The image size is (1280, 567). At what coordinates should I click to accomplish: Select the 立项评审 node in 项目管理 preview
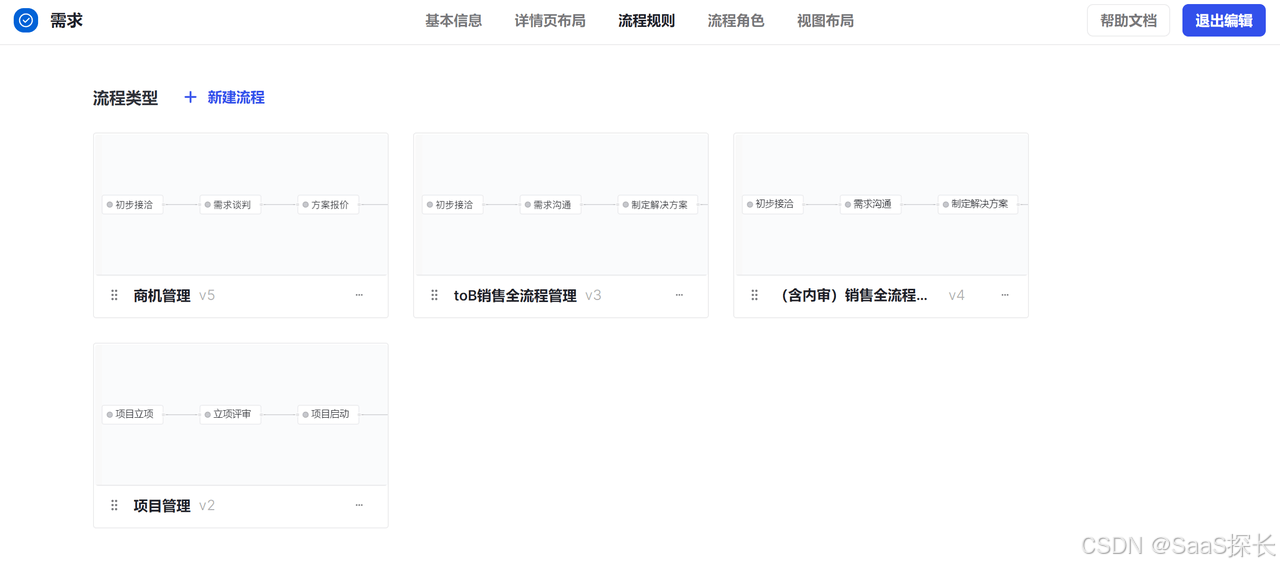tap(230, 414)
